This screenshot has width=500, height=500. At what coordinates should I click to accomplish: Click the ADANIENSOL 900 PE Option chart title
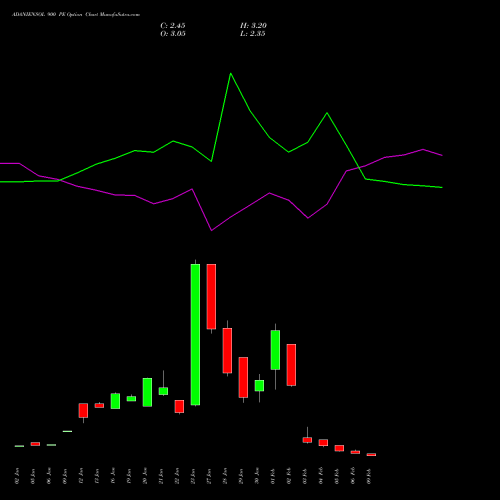(x=76, y=15)
